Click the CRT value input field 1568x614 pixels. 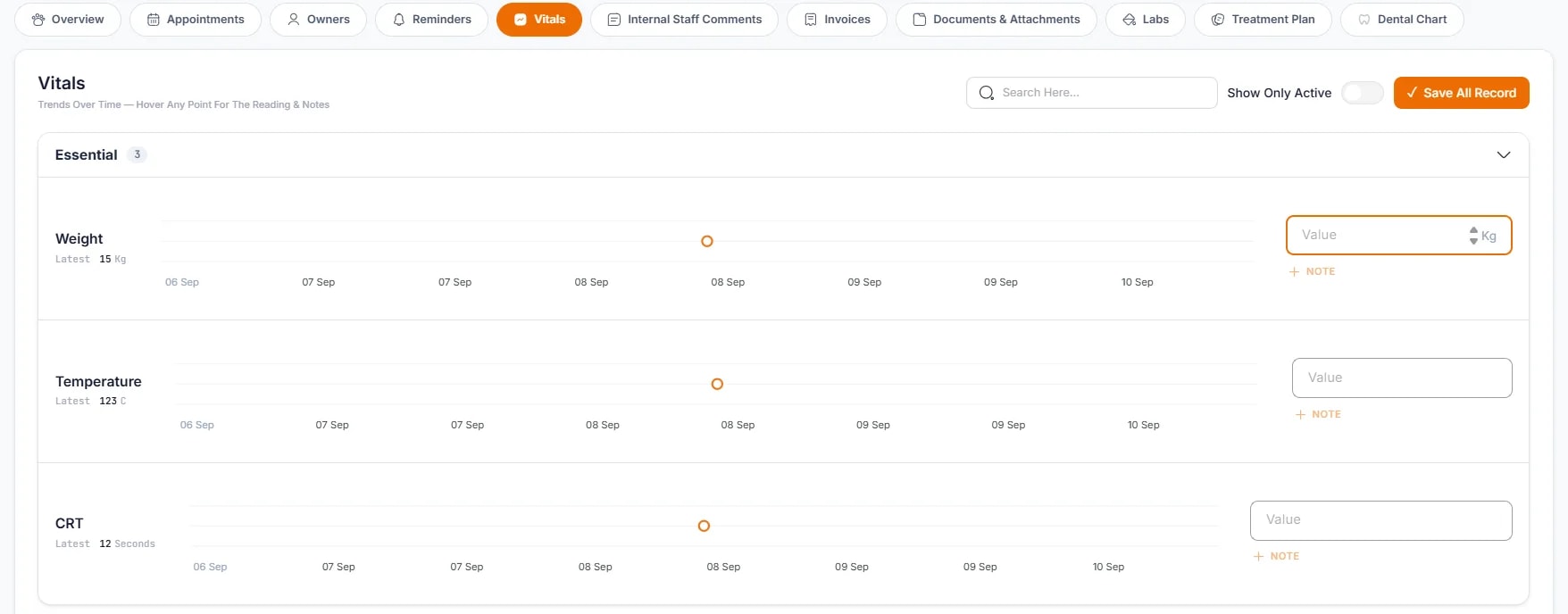[x=1380, y=520]
